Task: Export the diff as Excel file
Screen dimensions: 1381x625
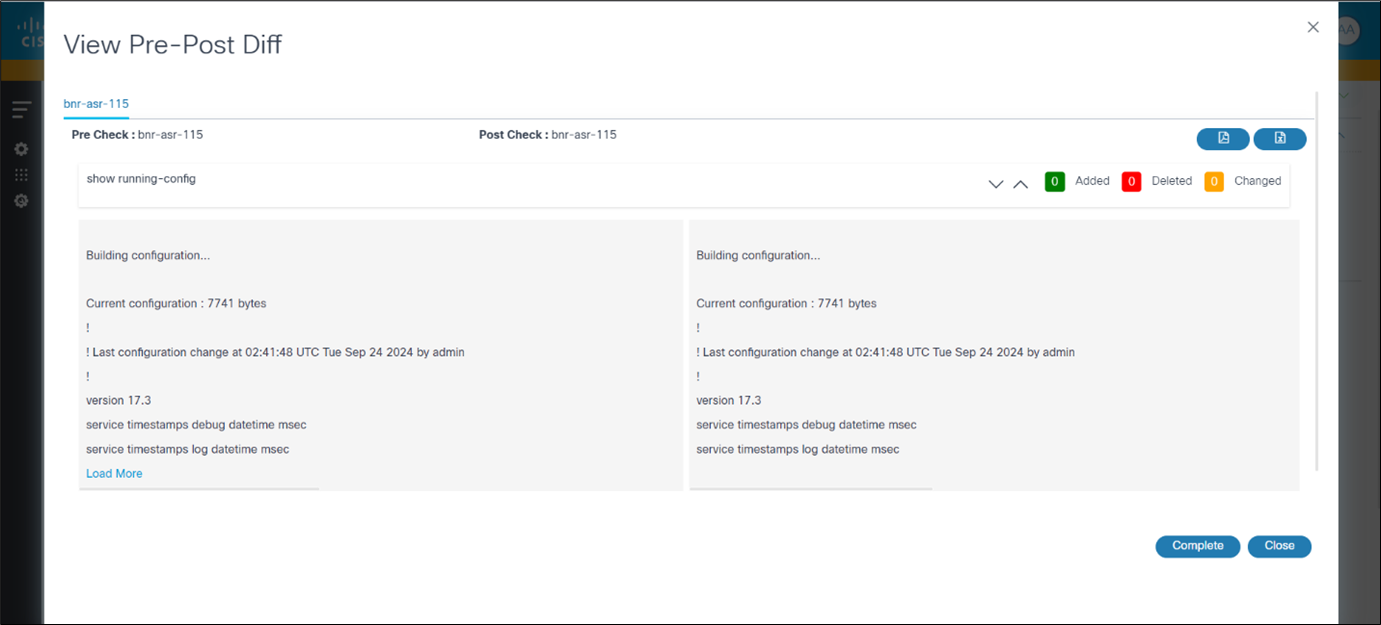Action: click(1280, 139)
